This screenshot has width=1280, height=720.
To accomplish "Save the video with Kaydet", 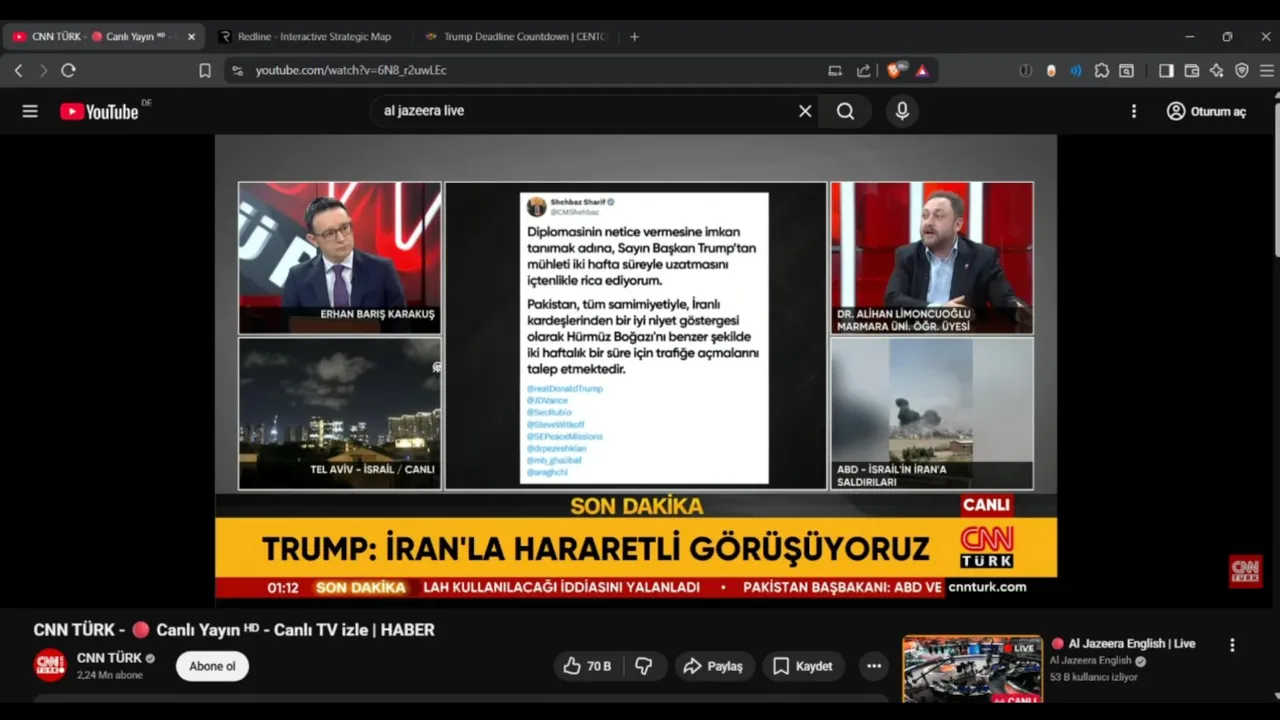I will [803, 666].
